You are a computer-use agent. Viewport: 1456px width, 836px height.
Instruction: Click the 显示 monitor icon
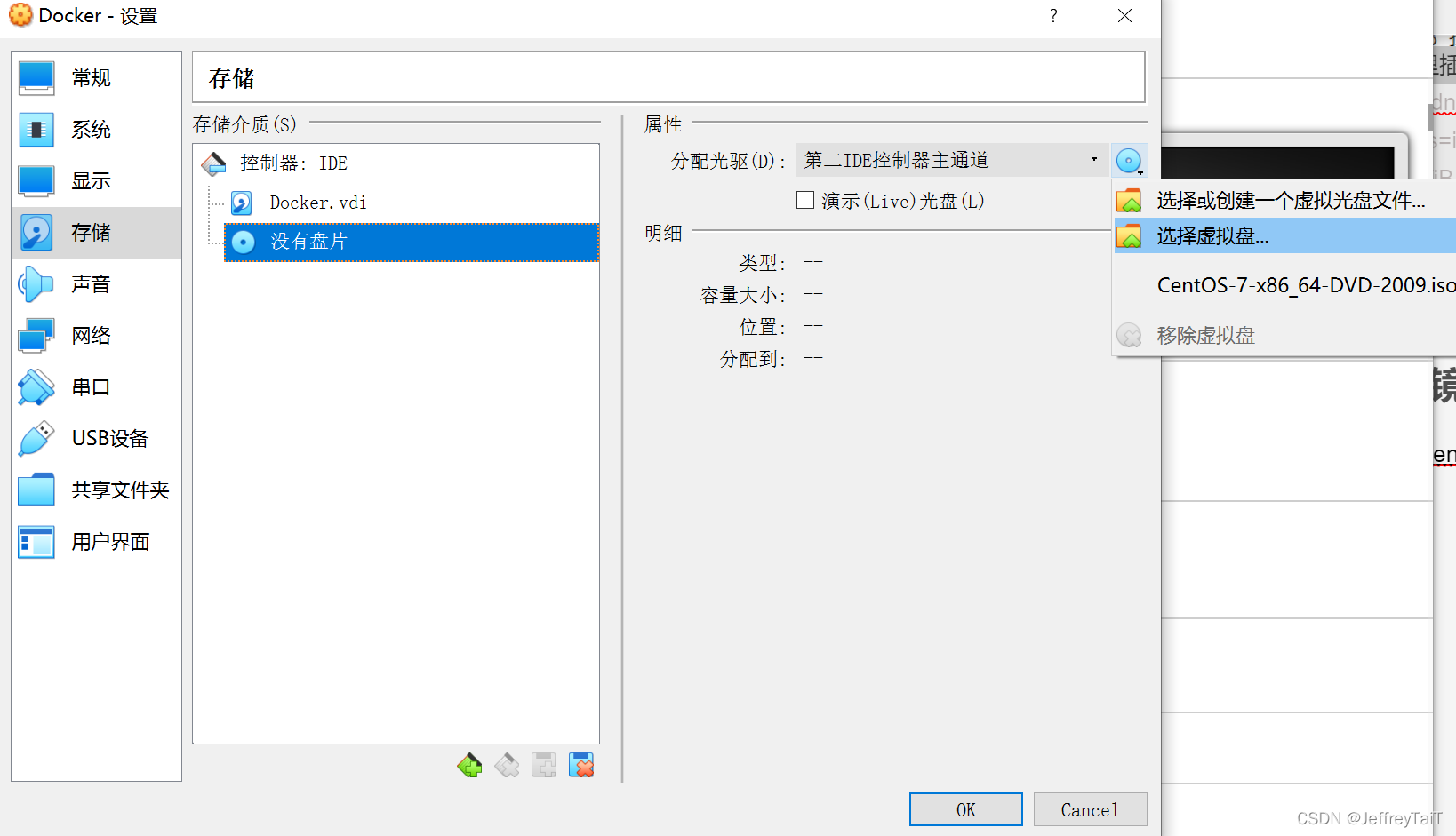click(36, 181)
